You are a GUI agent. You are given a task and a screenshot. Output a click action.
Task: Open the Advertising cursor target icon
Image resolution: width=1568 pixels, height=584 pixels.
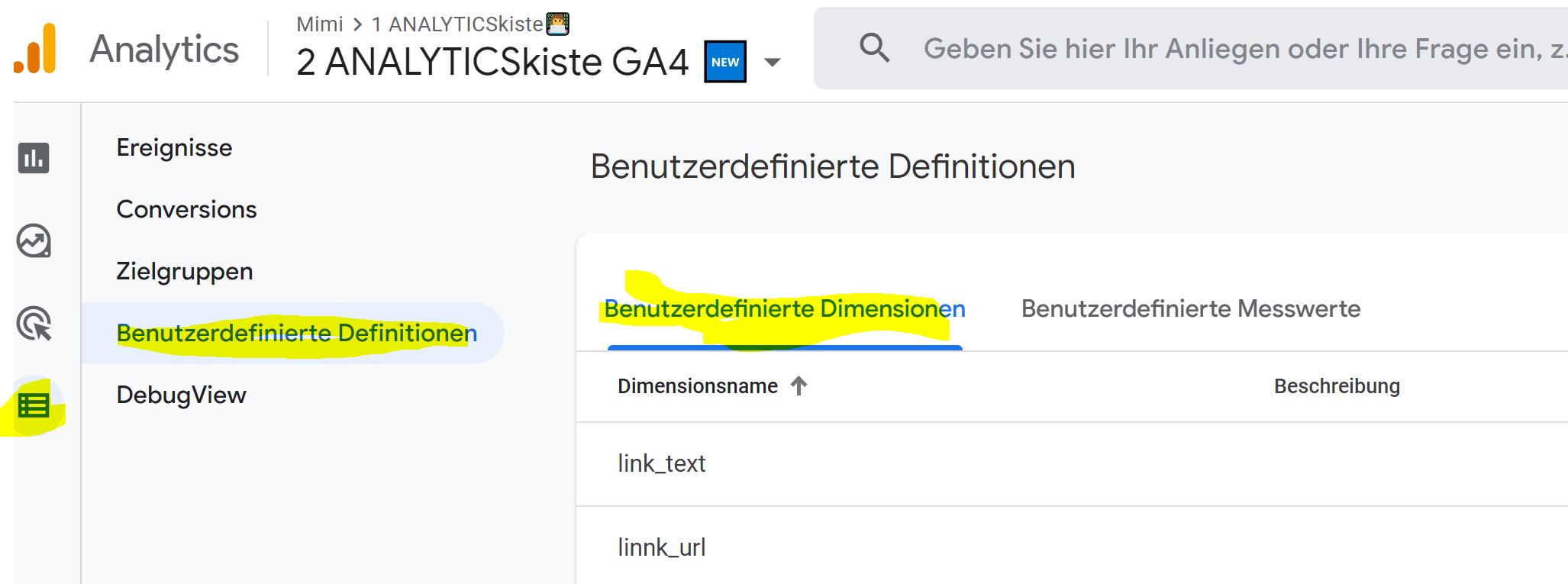34,324
